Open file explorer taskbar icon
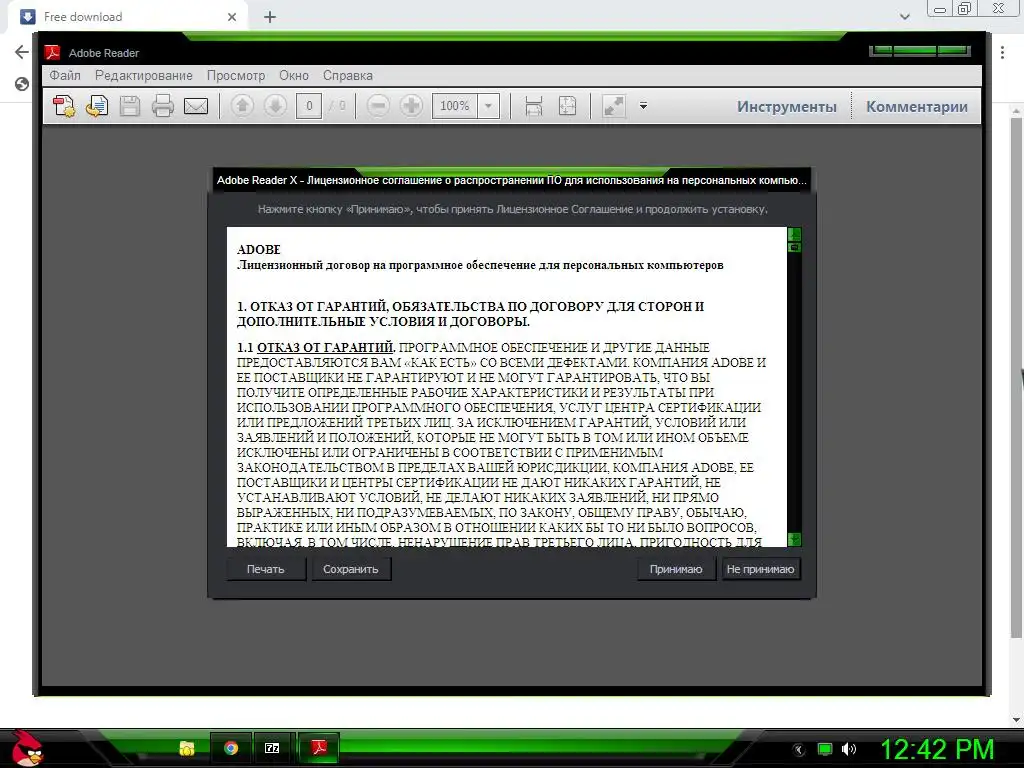Screen dimensions: 1024x768 (x=187, y=748)
